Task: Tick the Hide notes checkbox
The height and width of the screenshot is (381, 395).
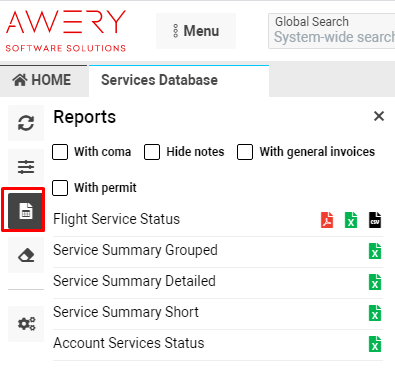Action: click(152, 152)
